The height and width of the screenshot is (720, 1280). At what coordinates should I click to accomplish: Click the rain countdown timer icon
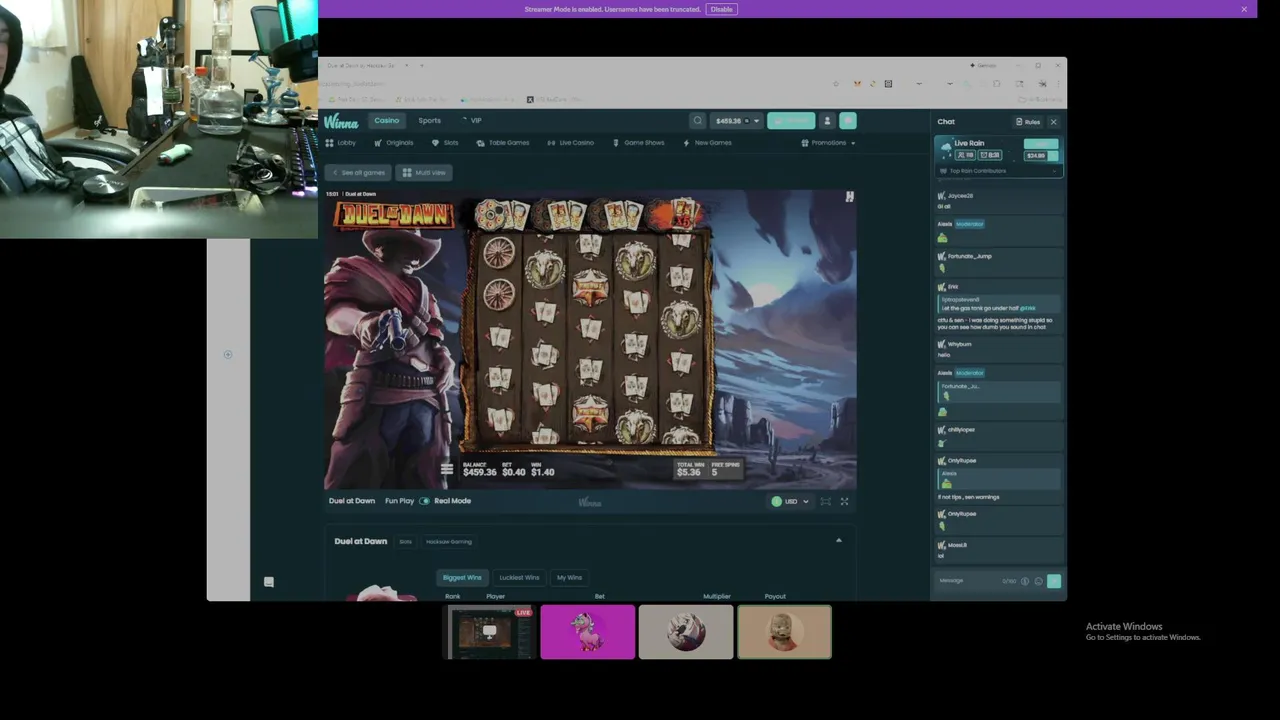pyautogui.click(x=990, y=155)
